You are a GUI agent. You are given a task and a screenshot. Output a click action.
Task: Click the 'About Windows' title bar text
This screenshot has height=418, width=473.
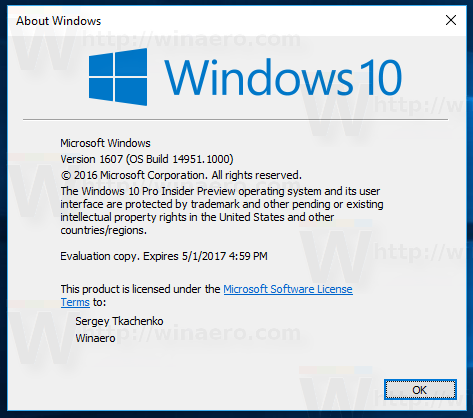click(x=59, y=21)
